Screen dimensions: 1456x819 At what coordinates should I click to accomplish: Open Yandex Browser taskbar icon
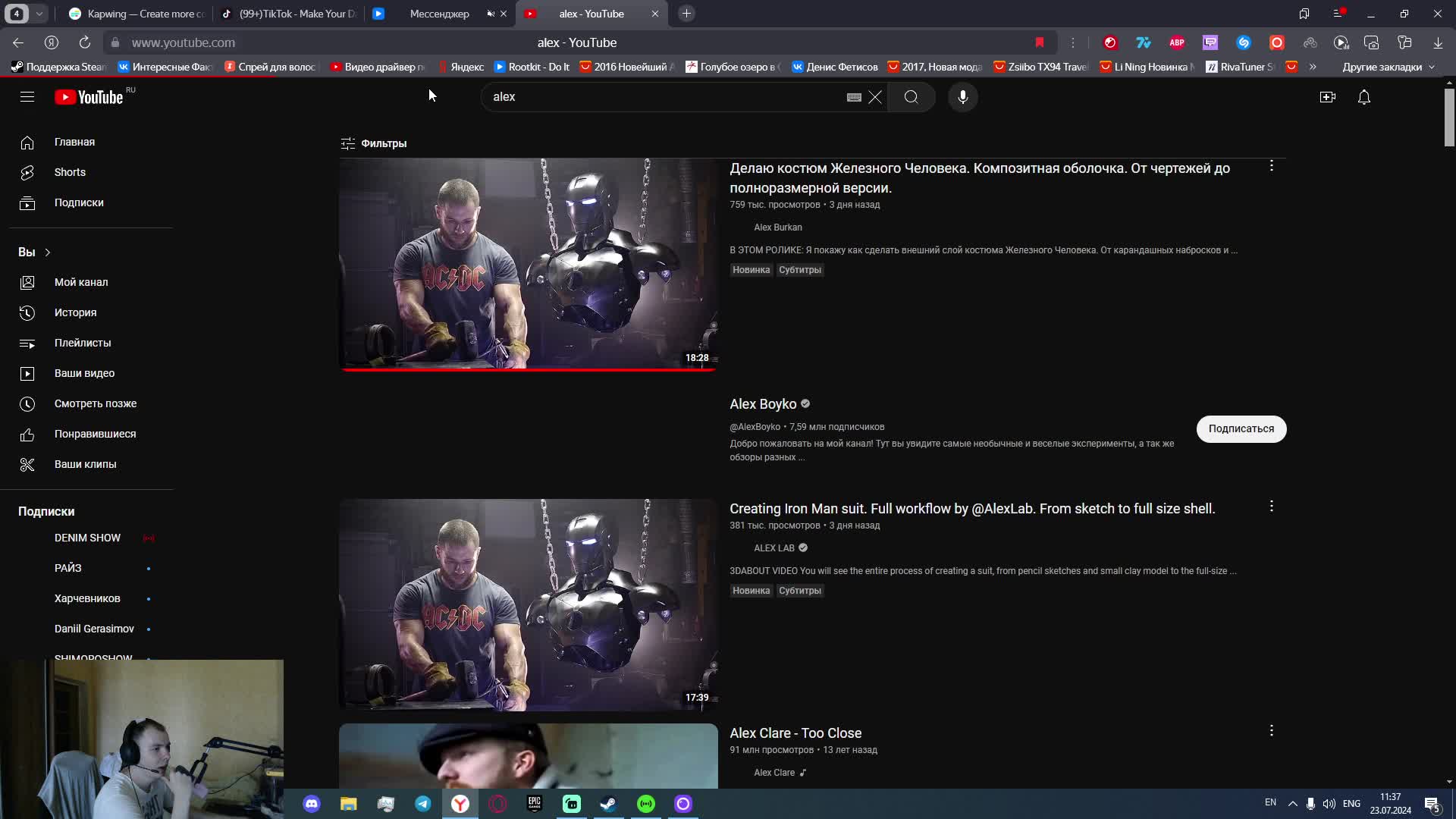point(460,804)
